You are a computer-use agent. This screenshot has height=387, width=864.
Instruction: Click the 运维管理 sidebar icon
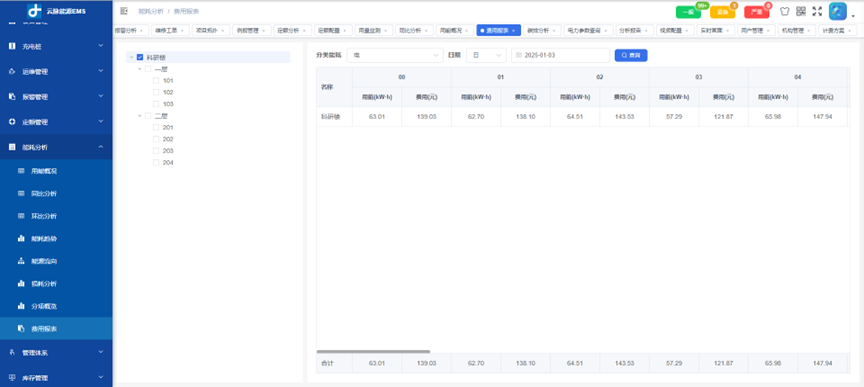(x=12, y=72)
